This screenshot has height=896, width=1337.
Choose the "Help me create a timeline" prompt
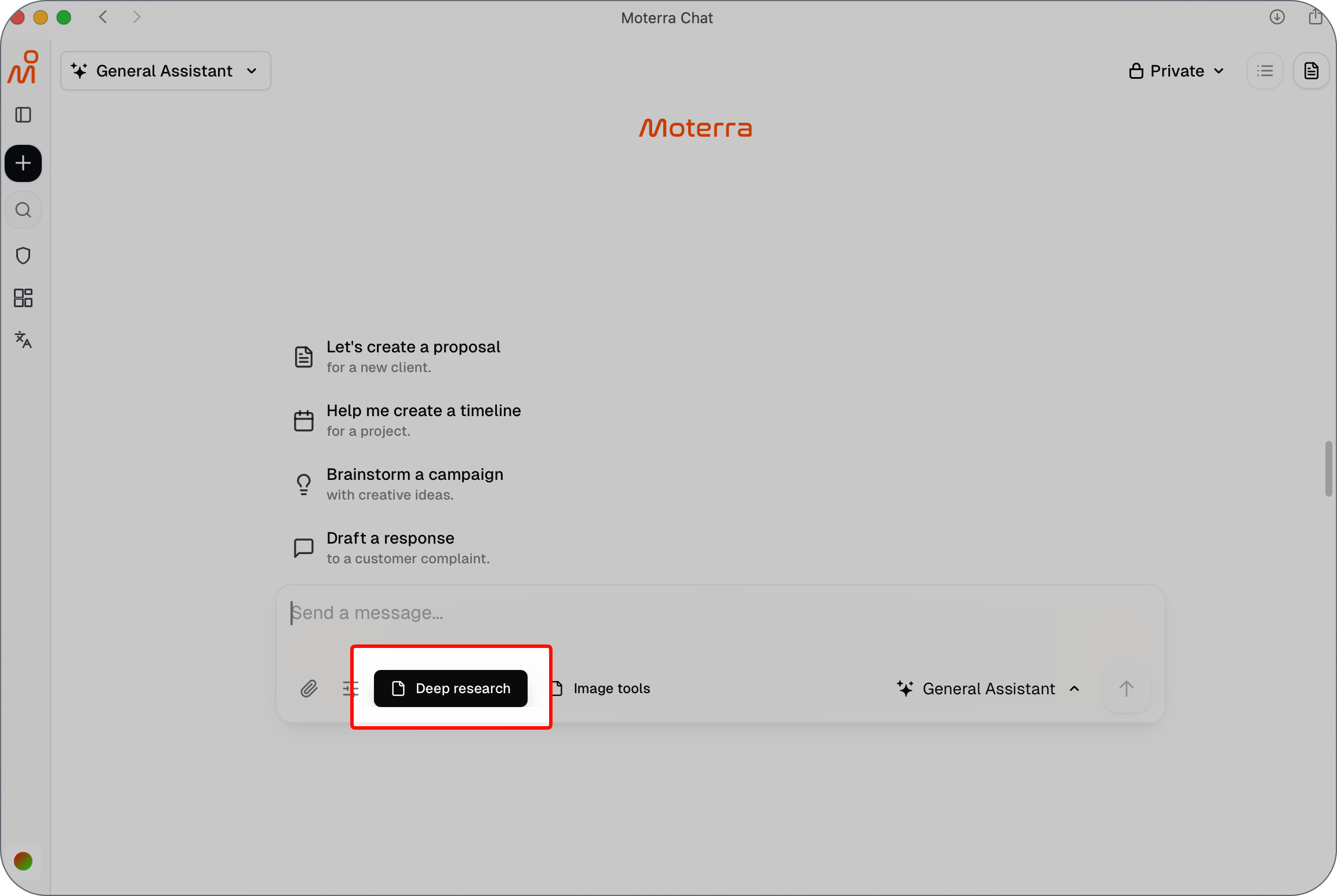pos(720,420)
